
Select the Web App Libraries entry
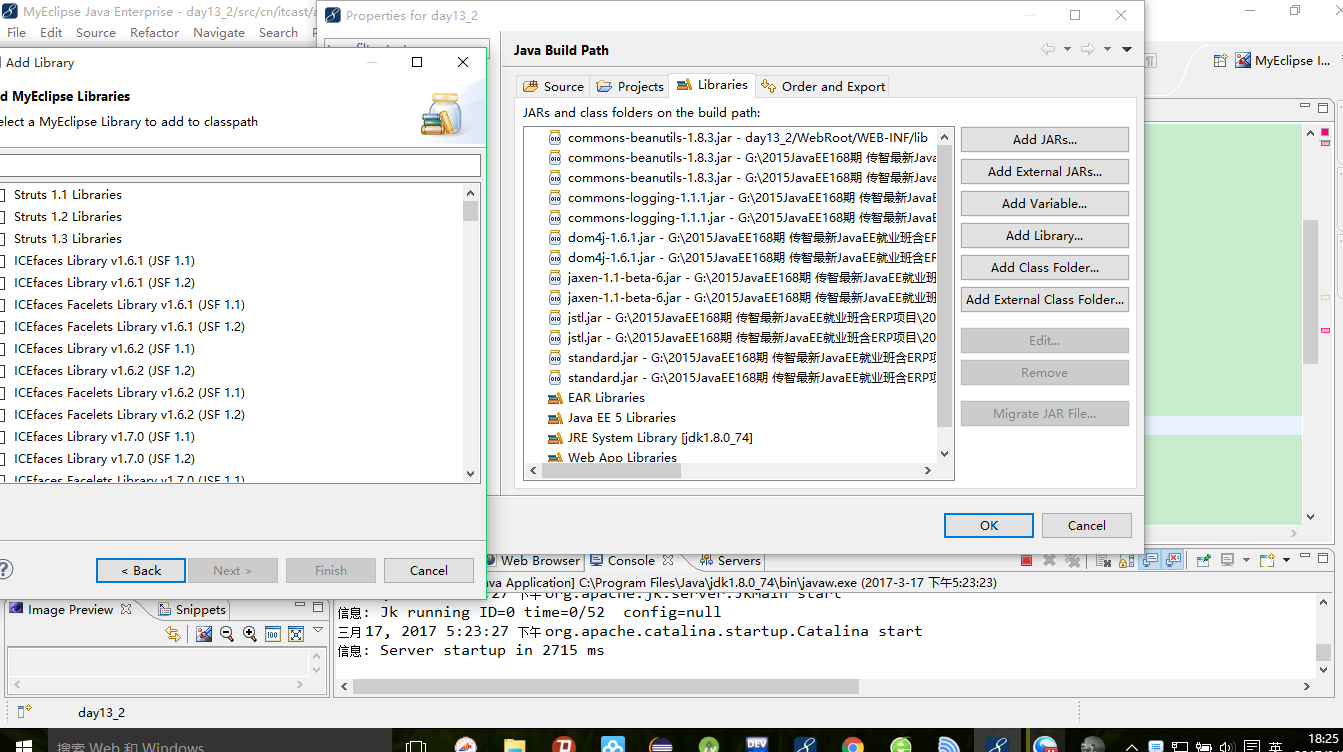coord(612,458)
